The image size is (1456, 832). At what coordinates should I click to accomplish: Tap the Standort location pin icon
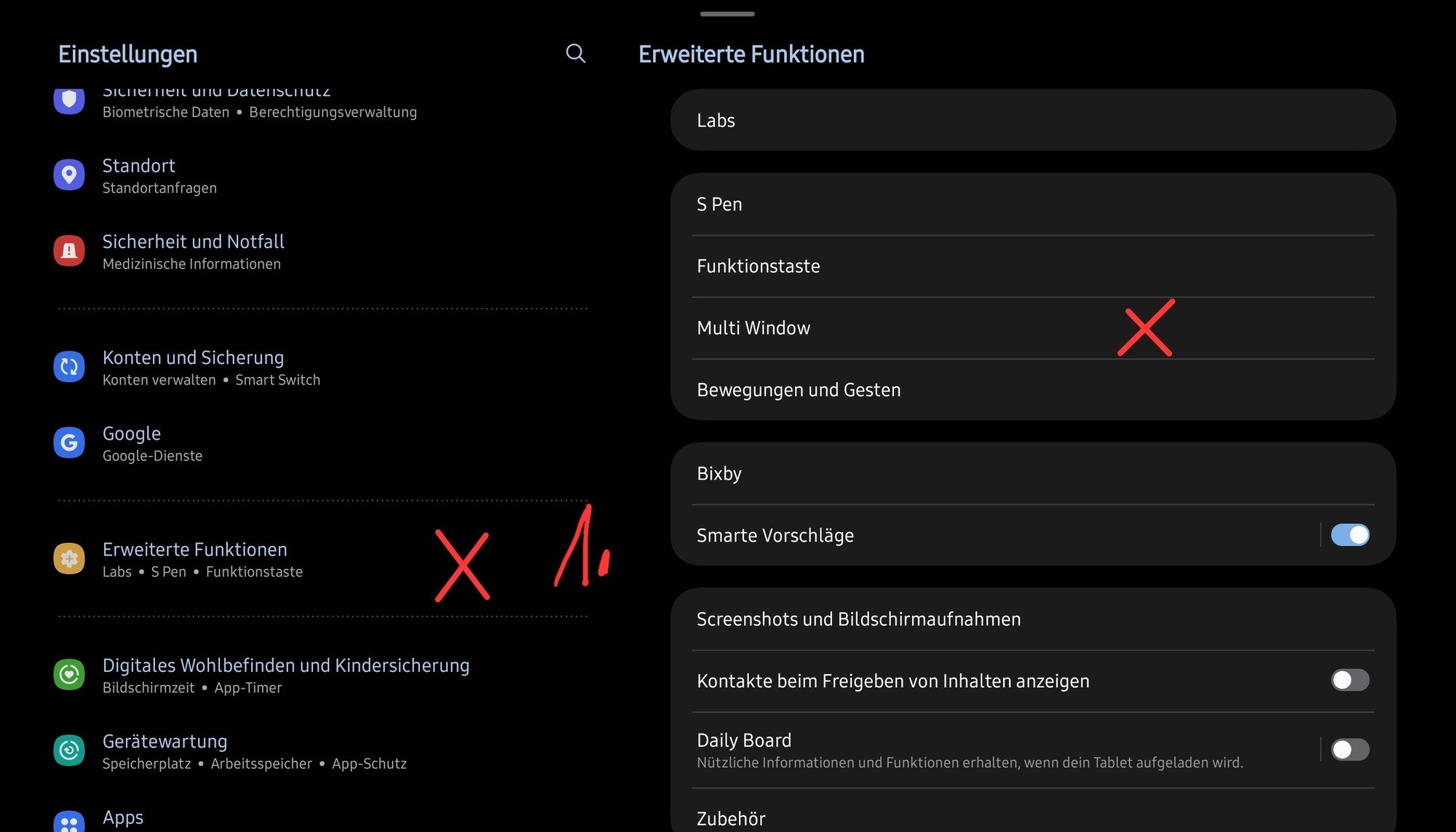click(x=69, y=175)
